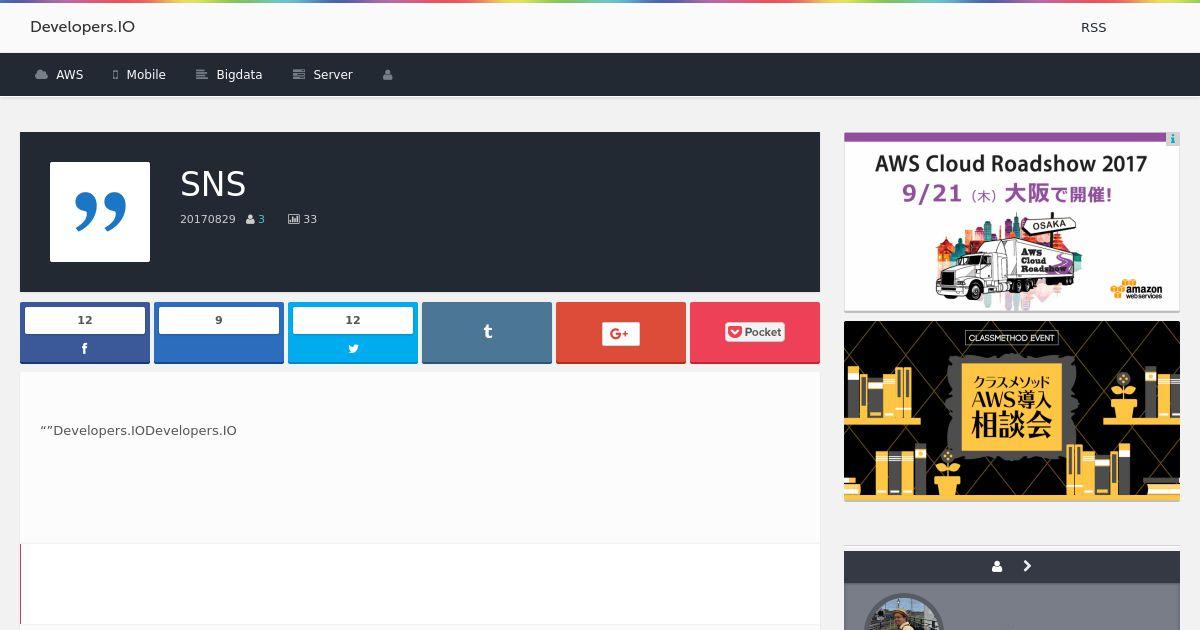Click the author avatar photo in sidebar
This screenshot has width=1200, height=630.
pyautogui.click(x=904, y=612)
